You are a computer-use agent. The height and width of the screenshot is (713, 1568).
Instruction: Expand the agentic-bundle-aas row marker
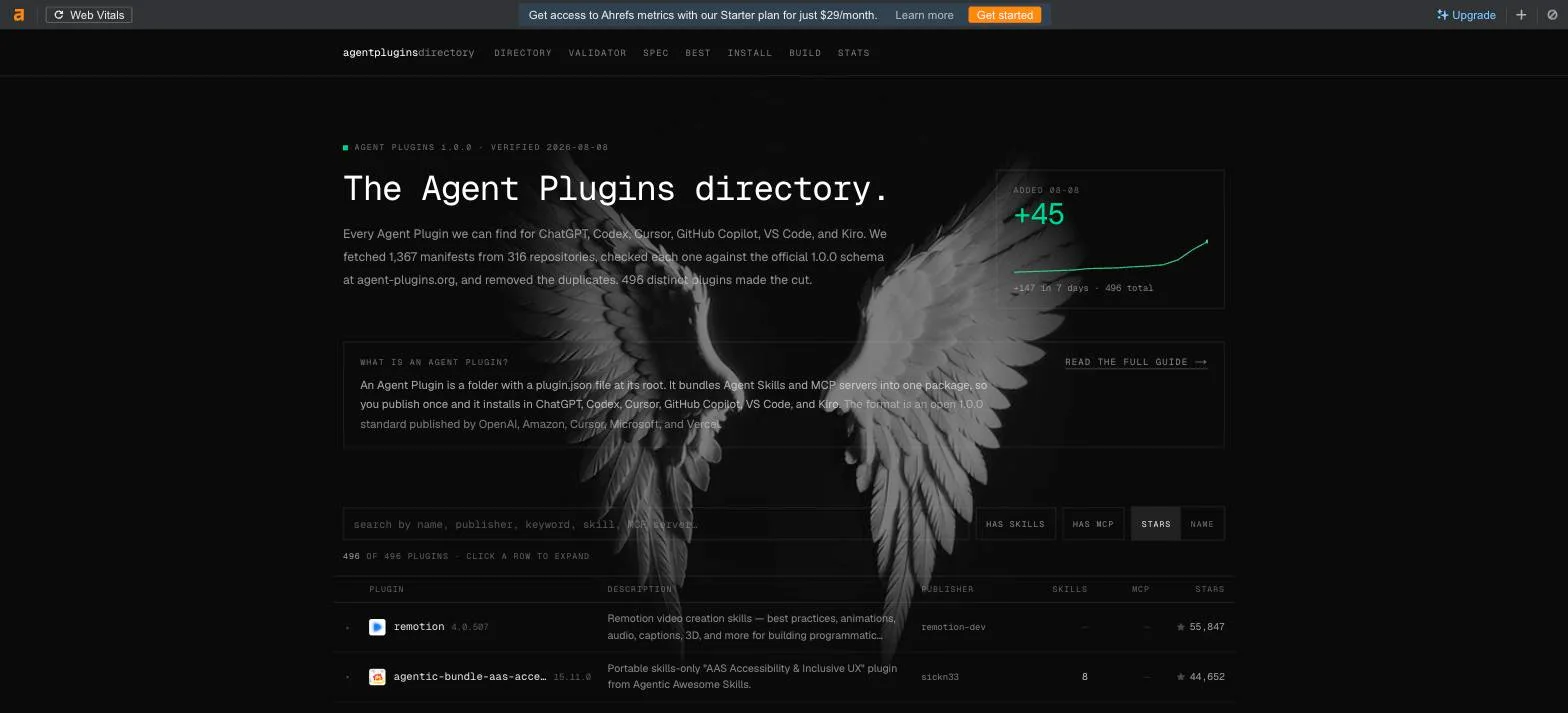pyautogui.click(x=348, y=678)
